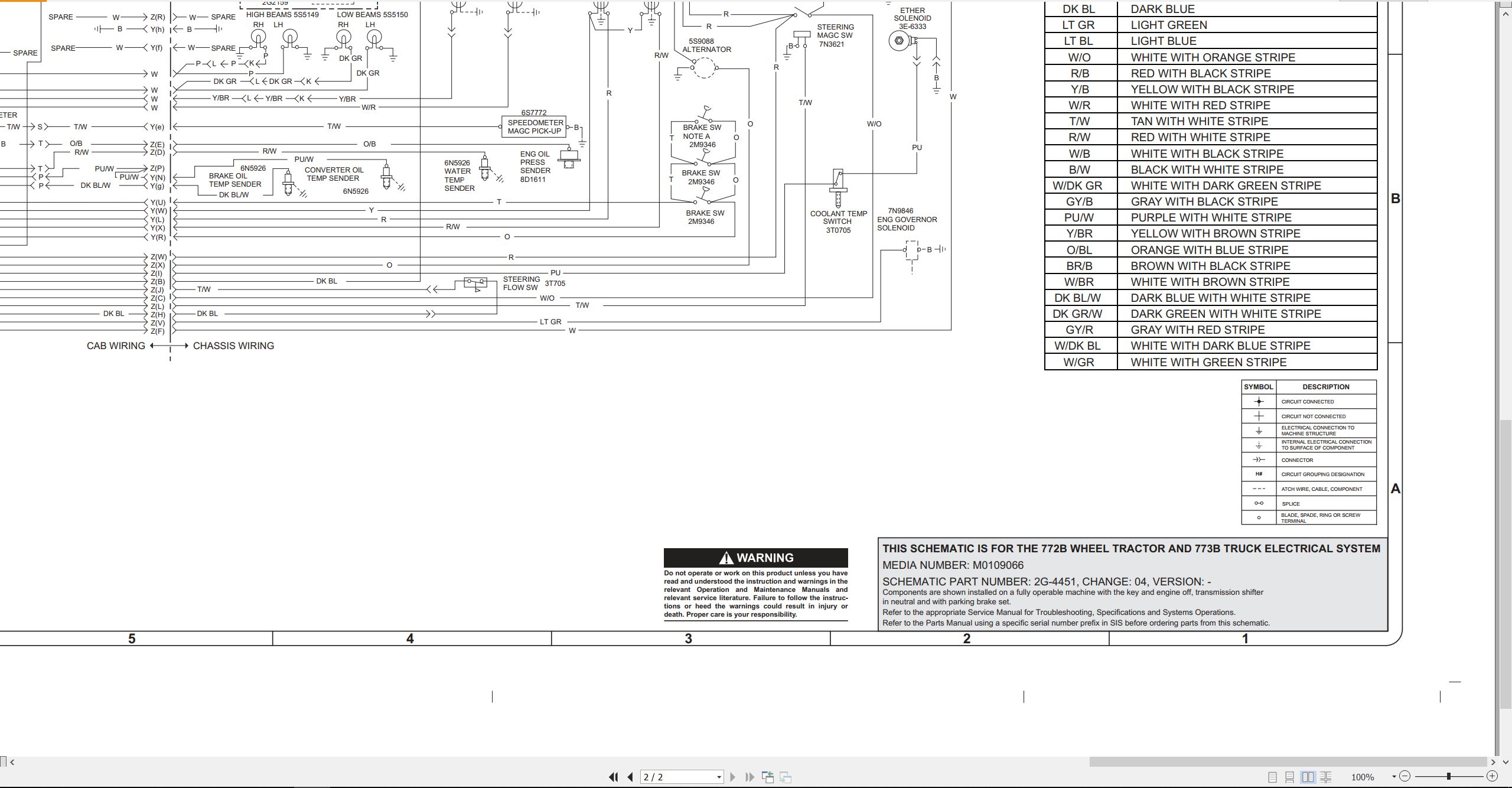Viewport: 1512px width, 788px height.
Task: Select continuous facing pages layout
Action: point(1326,777)
